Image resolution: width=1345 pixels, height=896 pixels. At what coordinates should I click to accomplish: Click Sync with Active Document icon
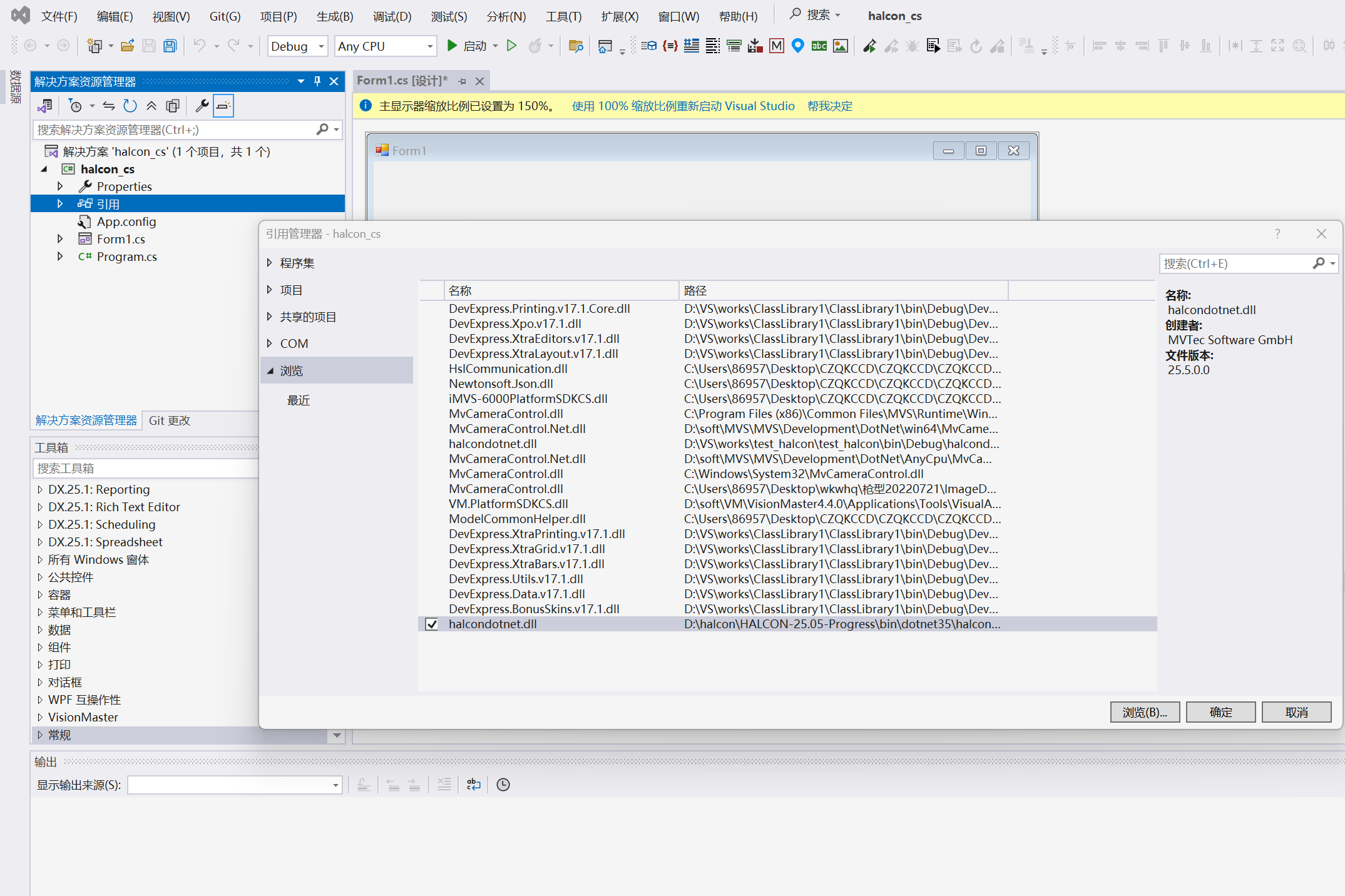pyautogui.click(x=108, y=106)
